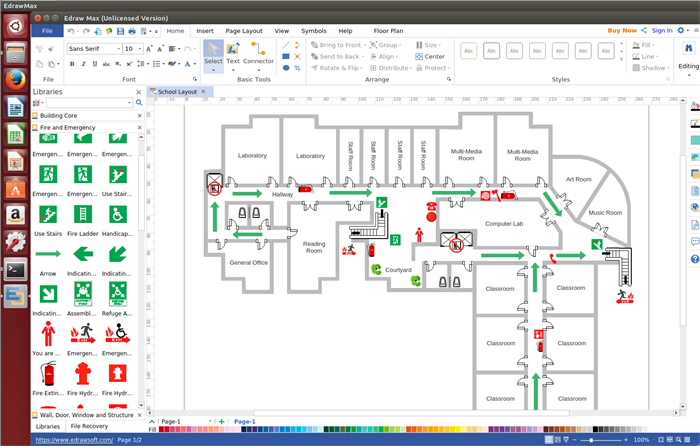Switch to the File Recovery tab
The image size is (700, 446).
point(89,426)
